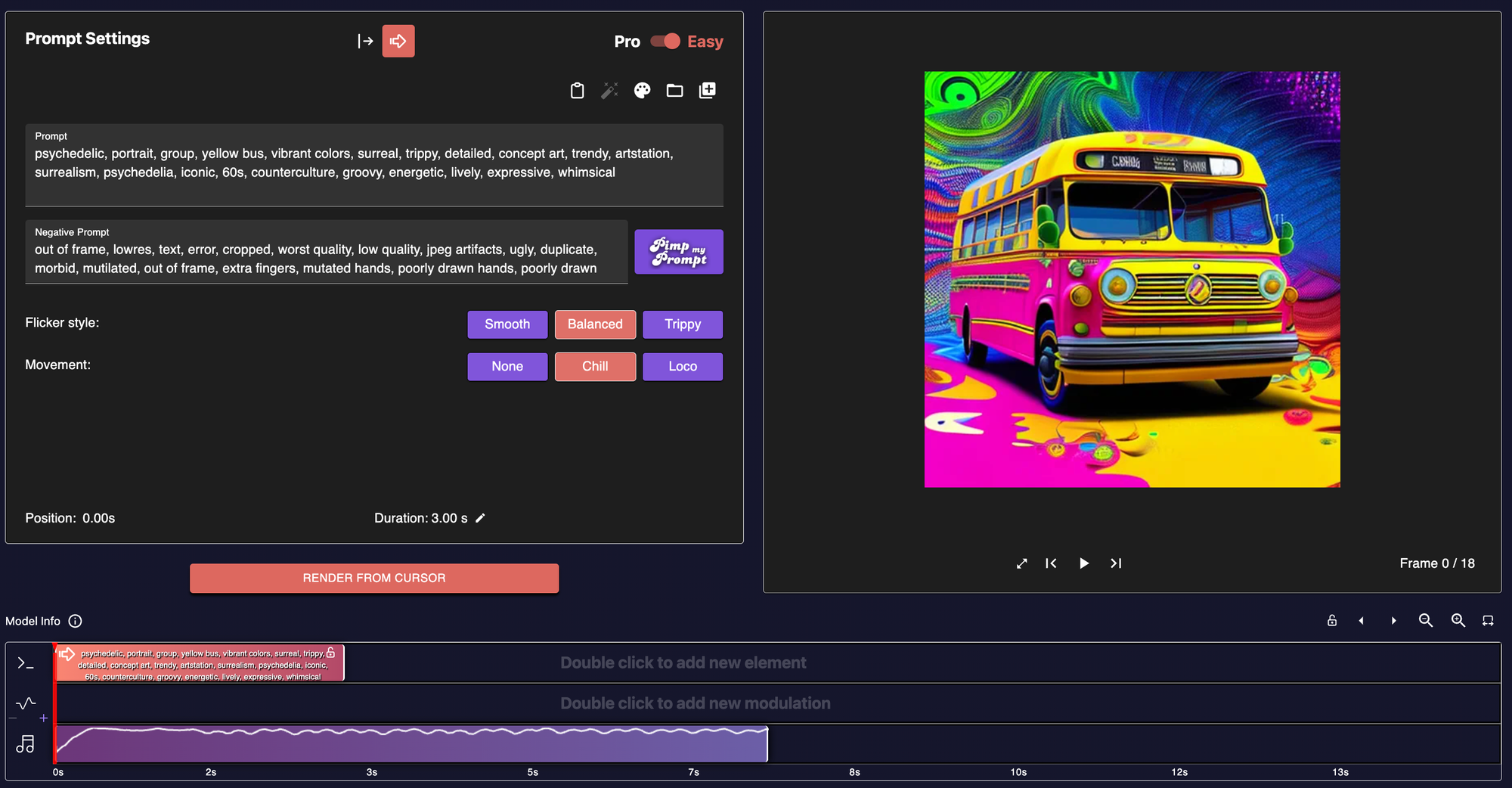Unlock the timeline lock
The width and height of the screenshot is (1512, 788).
click(x=1332, y=620)
